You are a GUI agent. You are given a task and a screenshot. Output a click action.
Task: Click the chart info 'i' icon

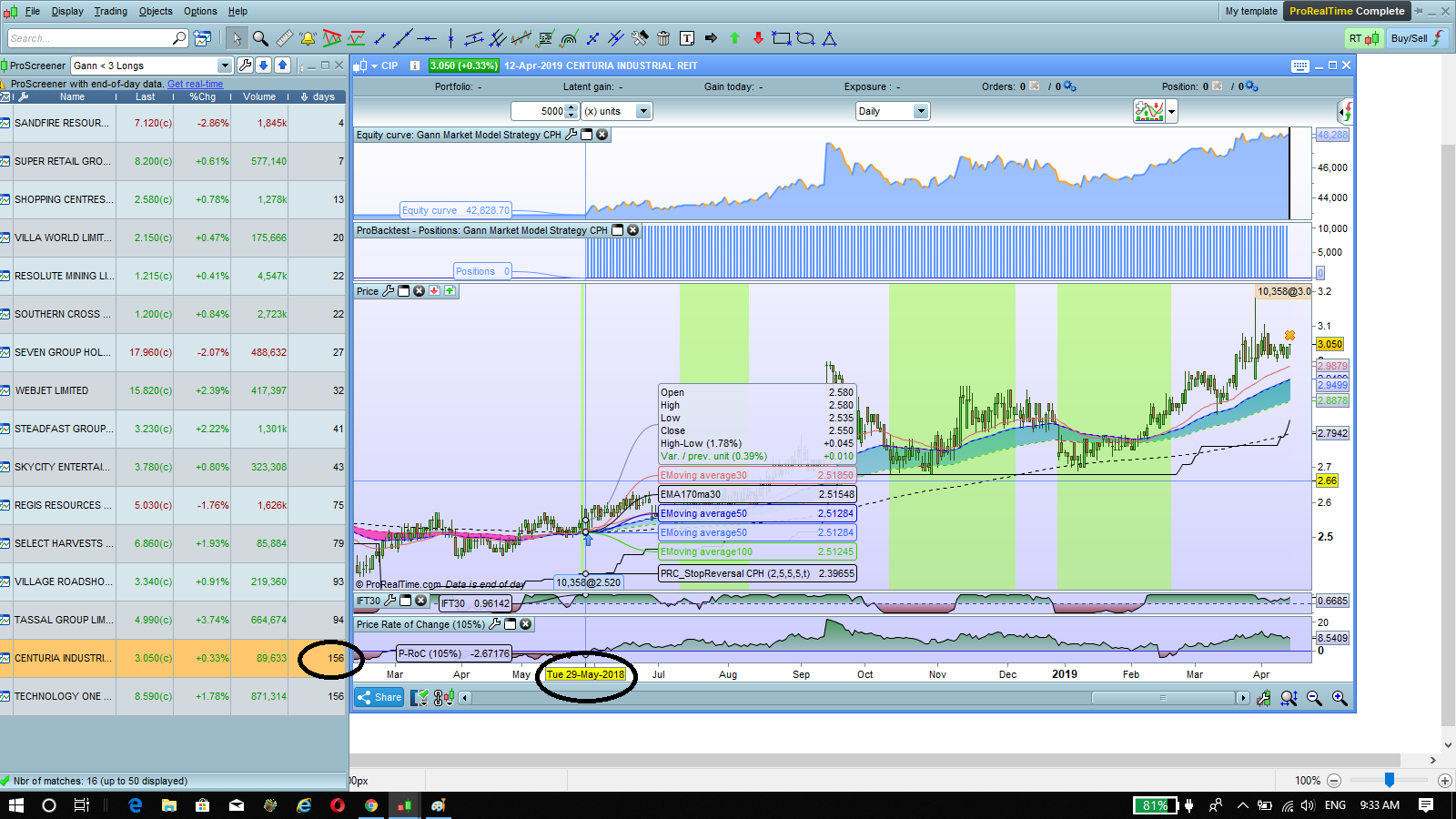tap(415, 66)
